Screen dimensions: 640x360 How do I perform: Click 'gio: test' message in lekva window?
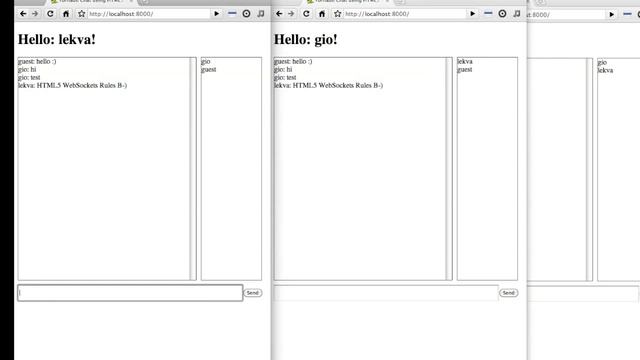[29, 78]
